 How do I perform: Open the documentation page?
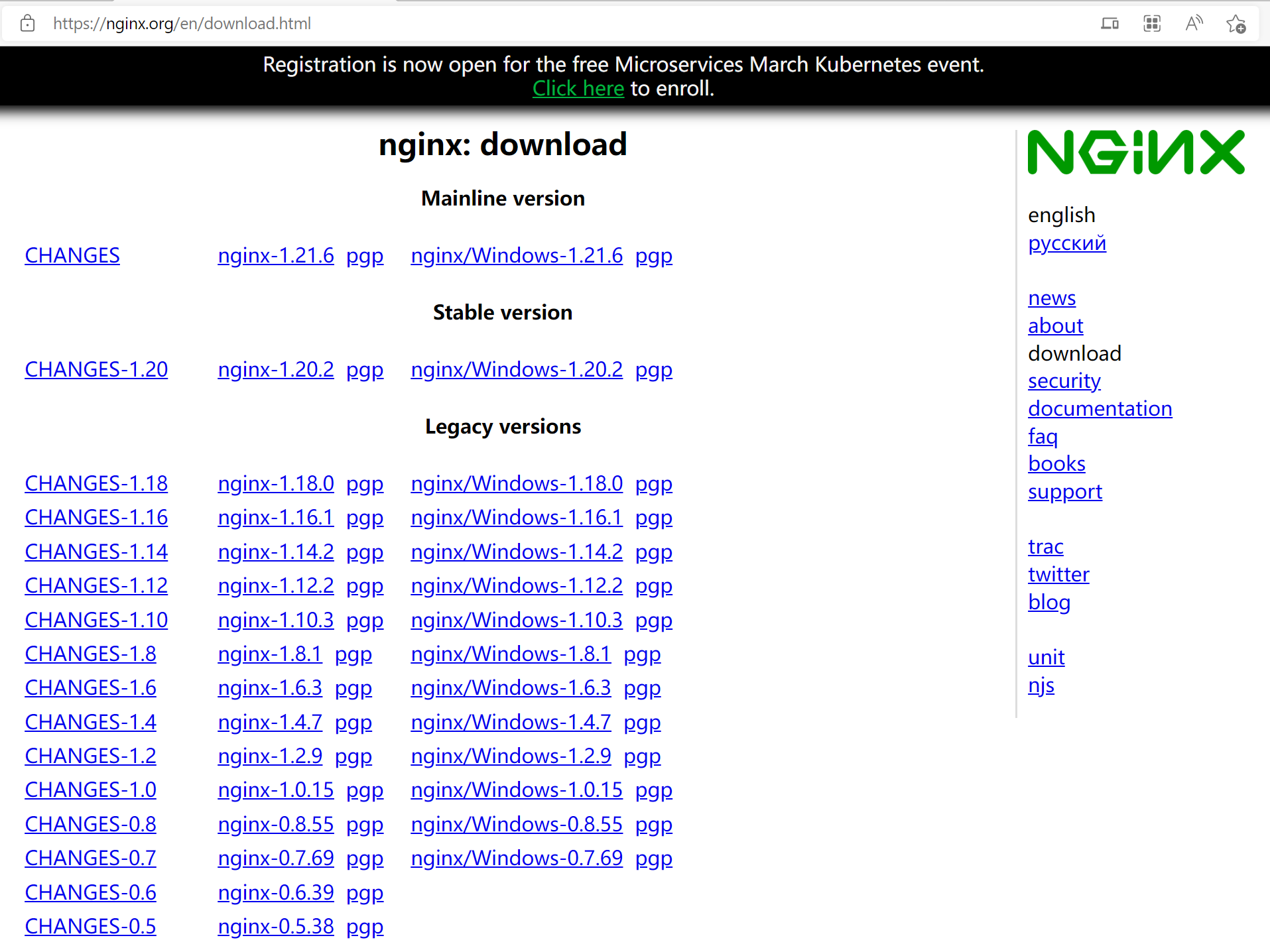[x=1100, y=408]
